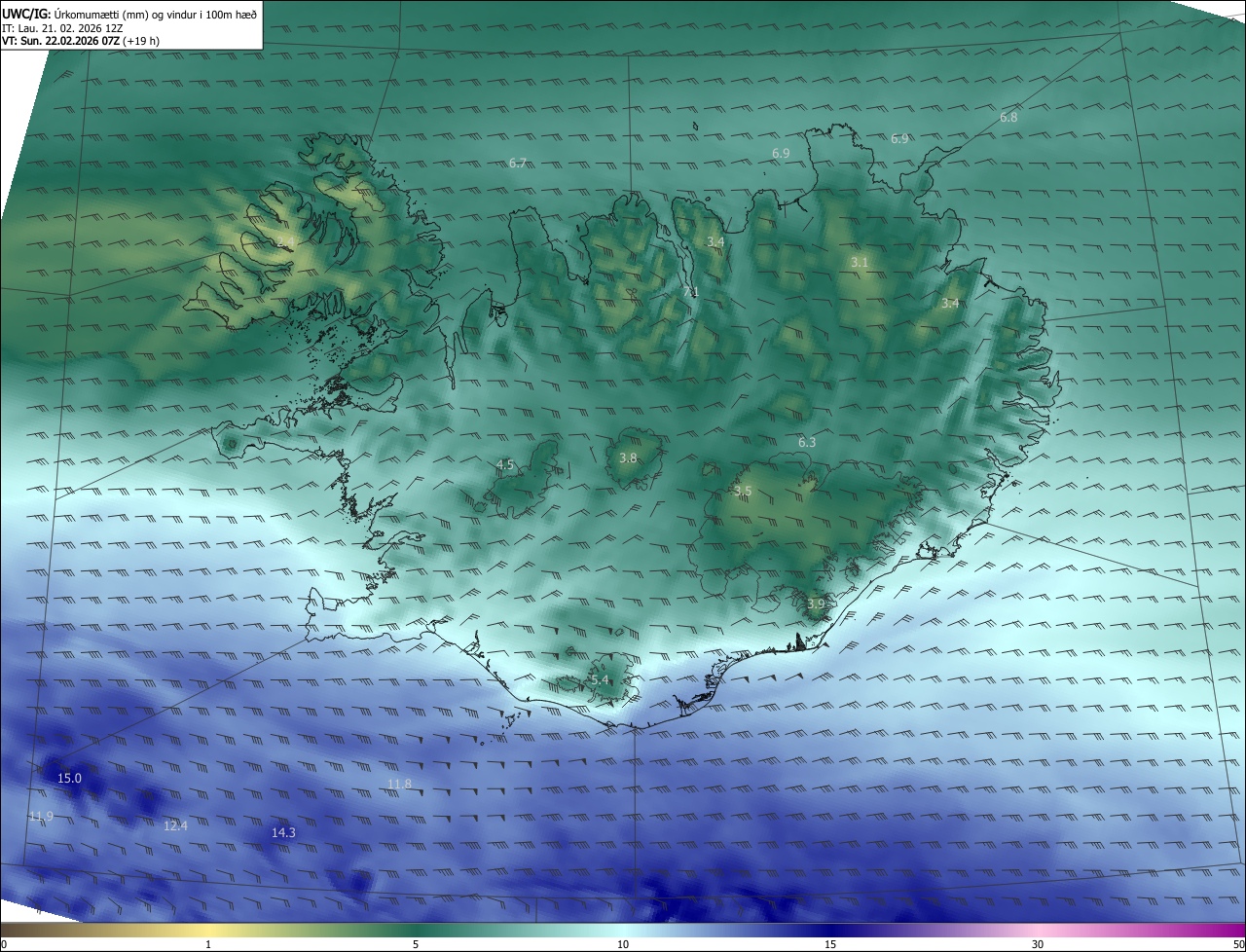Select the 7.1 value label on the map
Screen dimensions: 1246x952
tap(690, 292)
